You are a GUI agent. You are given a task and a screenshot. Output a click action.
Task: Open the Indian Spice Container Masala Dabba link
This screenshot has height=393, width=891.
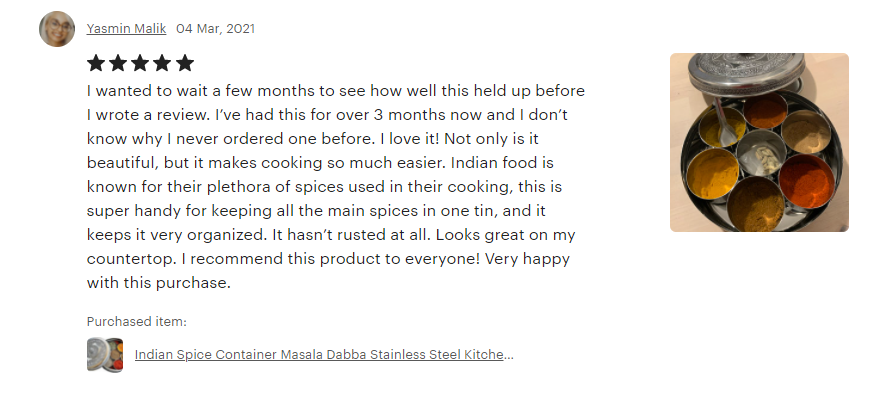[x=324, y=354]
